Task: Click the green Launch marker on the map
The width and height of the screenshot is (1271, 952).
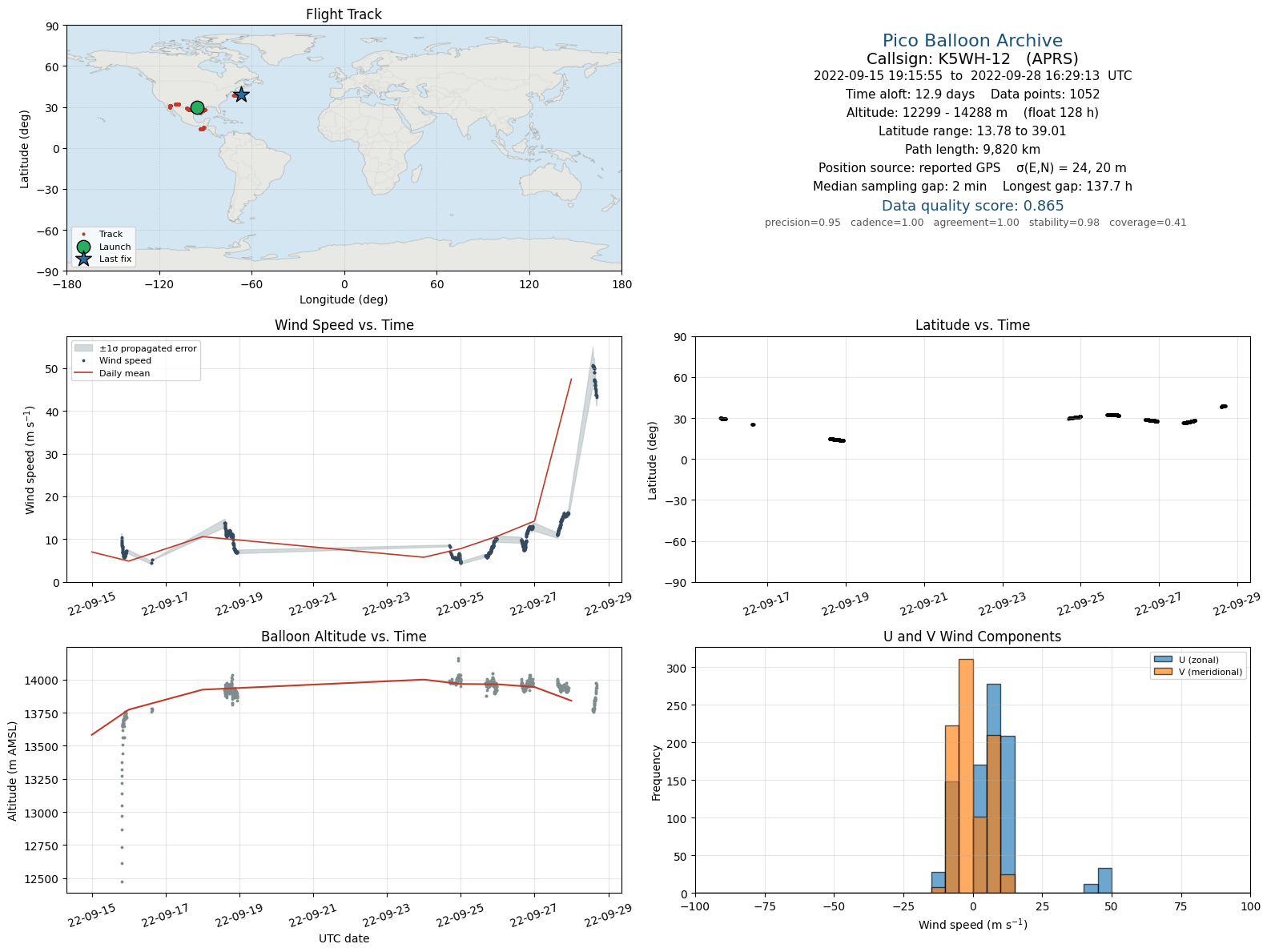Action: (x=197, y=107)
